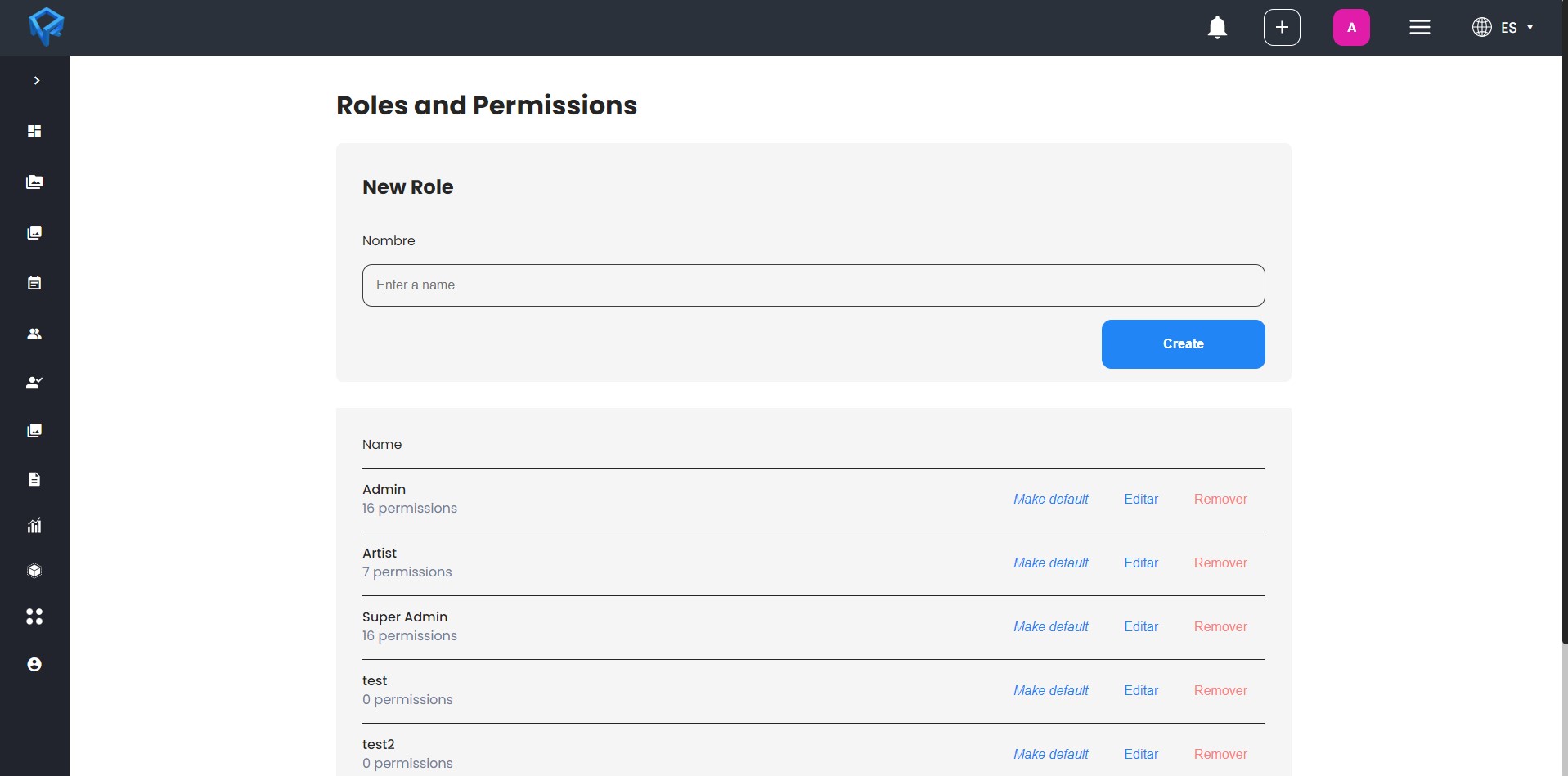Click the 'New Role' section heading
The height and width of the screenshot is (776, 1568).
point(407,187)
